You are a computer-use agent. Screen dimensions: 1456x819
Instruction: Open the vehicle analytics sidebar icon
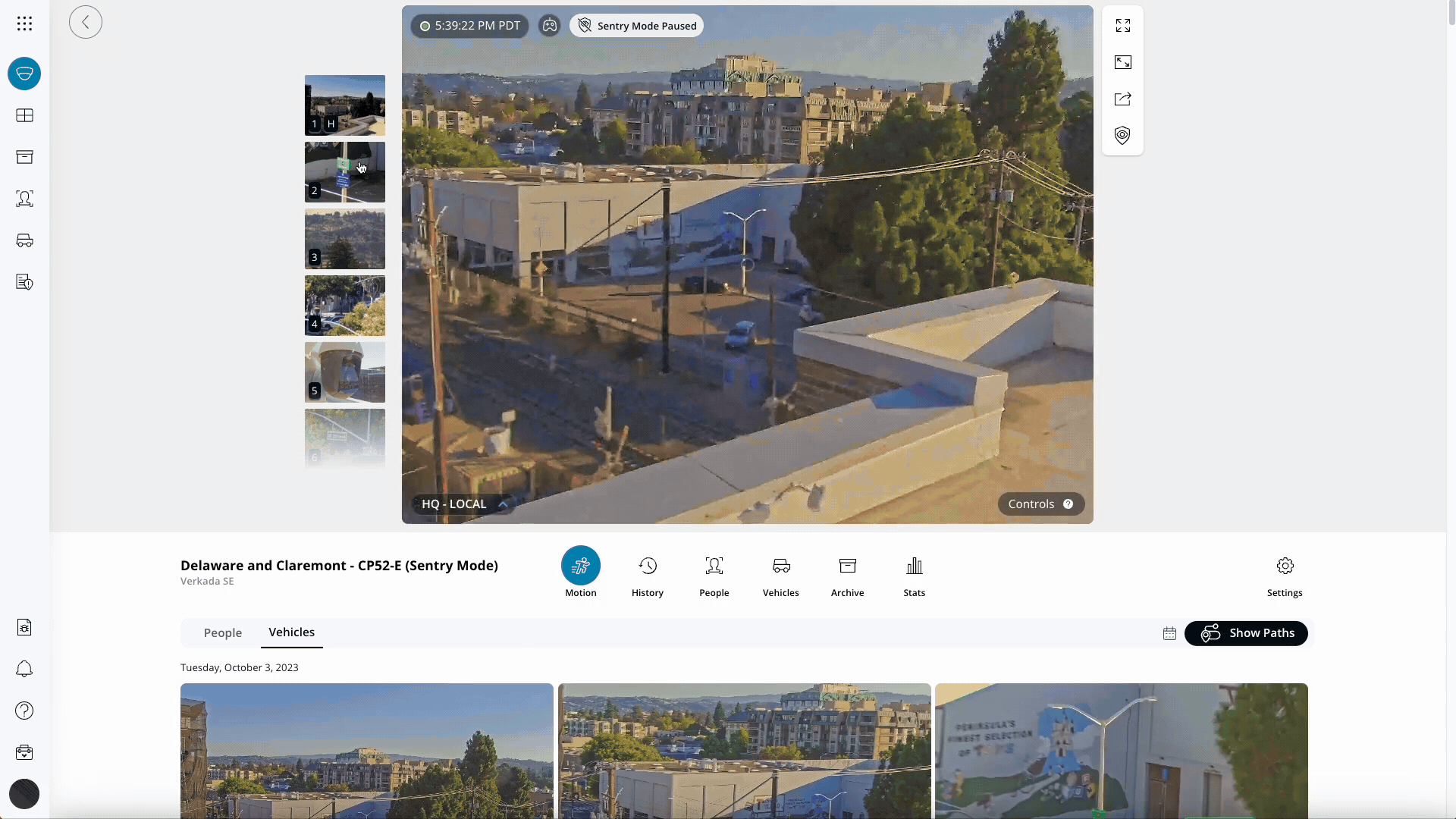coord(24,240)
